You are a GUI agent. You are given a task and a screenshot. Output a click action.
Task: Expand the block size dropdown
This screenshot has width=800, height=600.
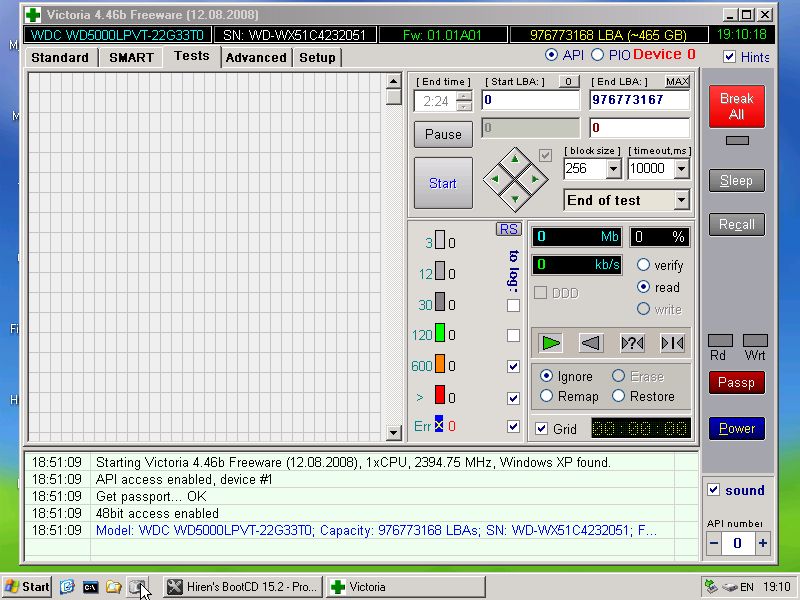[x=613, y=169]
